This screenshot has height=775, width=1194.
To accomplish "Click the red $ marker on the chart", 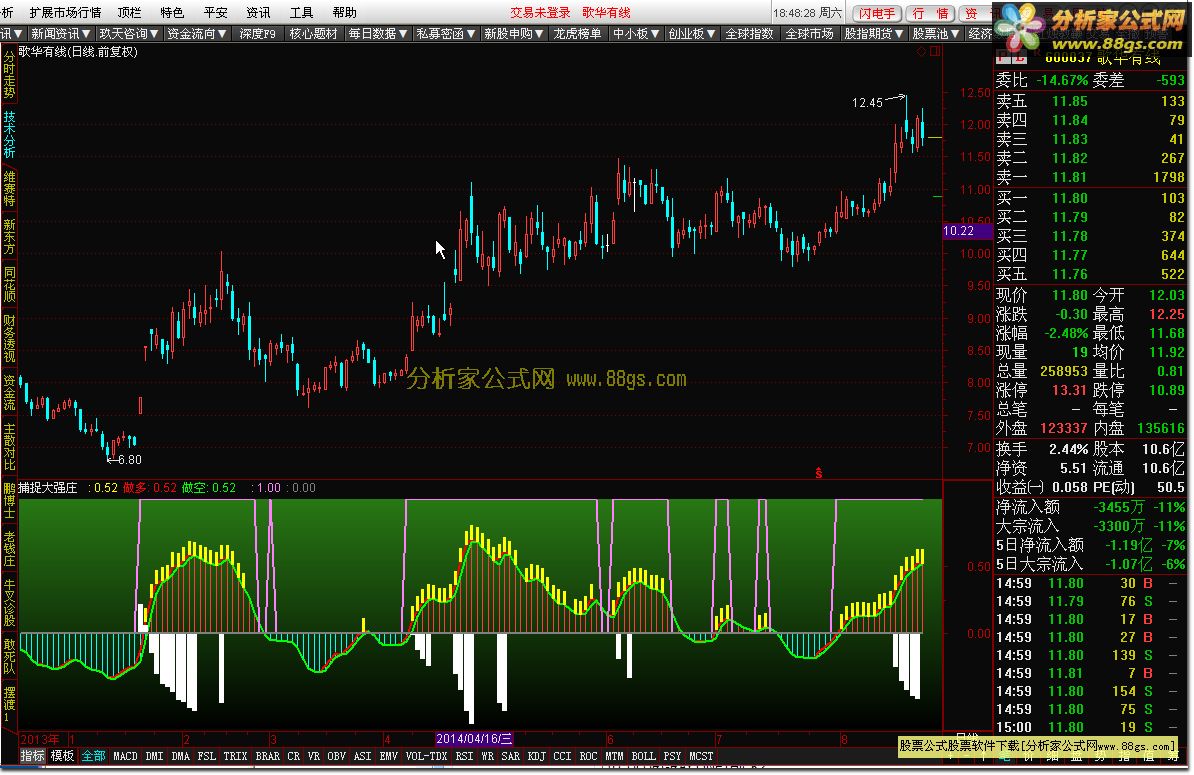I will click(819, 473).
